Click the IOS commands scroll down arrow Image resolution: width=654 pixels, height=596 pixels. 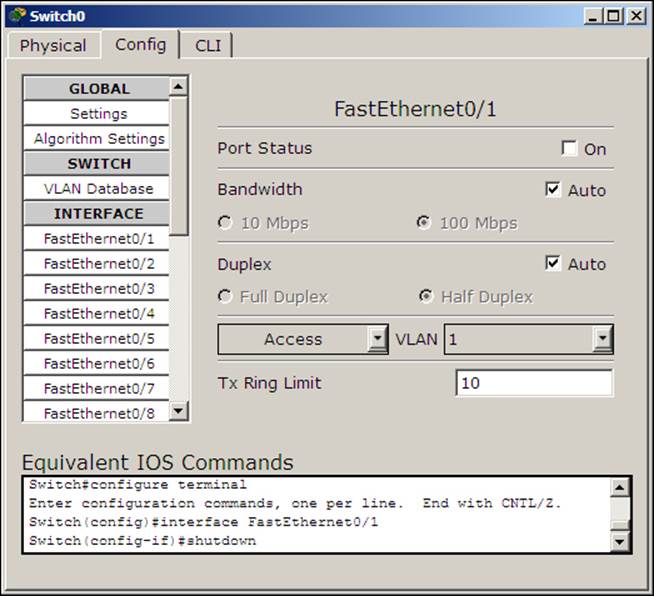point(620,541)
